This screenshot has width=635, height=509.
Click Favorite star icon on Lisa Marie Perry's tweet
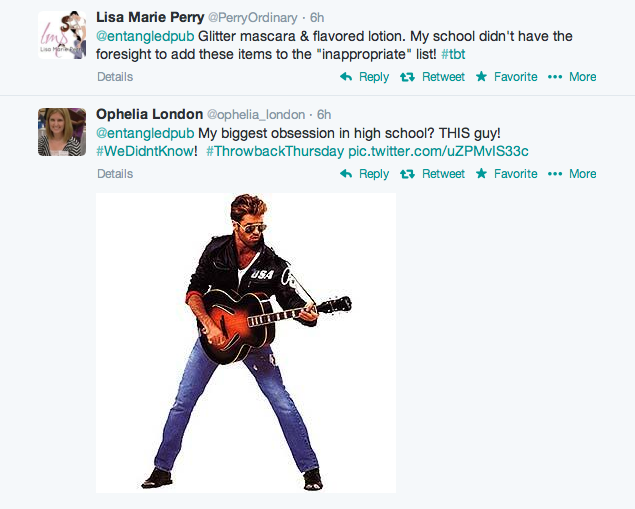tap(482, 77)
